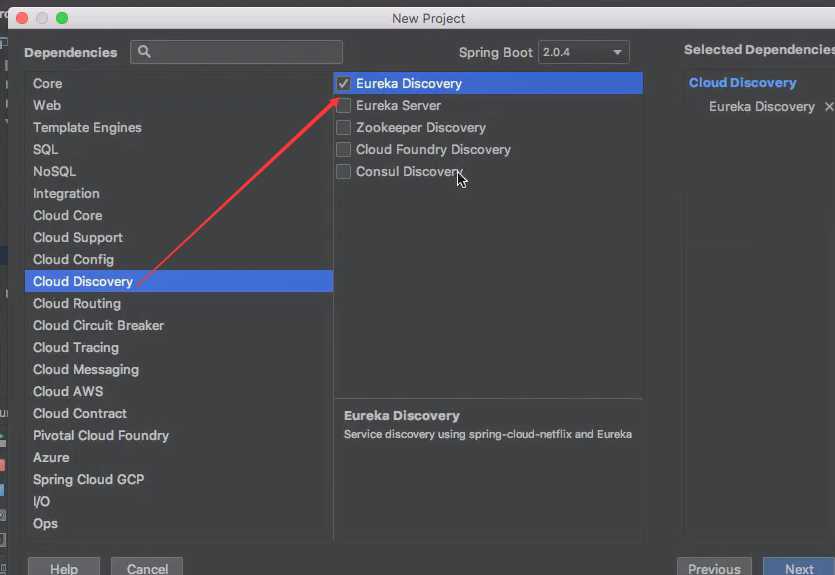Enable the Consul Discovery checkbox
Viewport: 835px width, 575px height.
click(343, 171)
